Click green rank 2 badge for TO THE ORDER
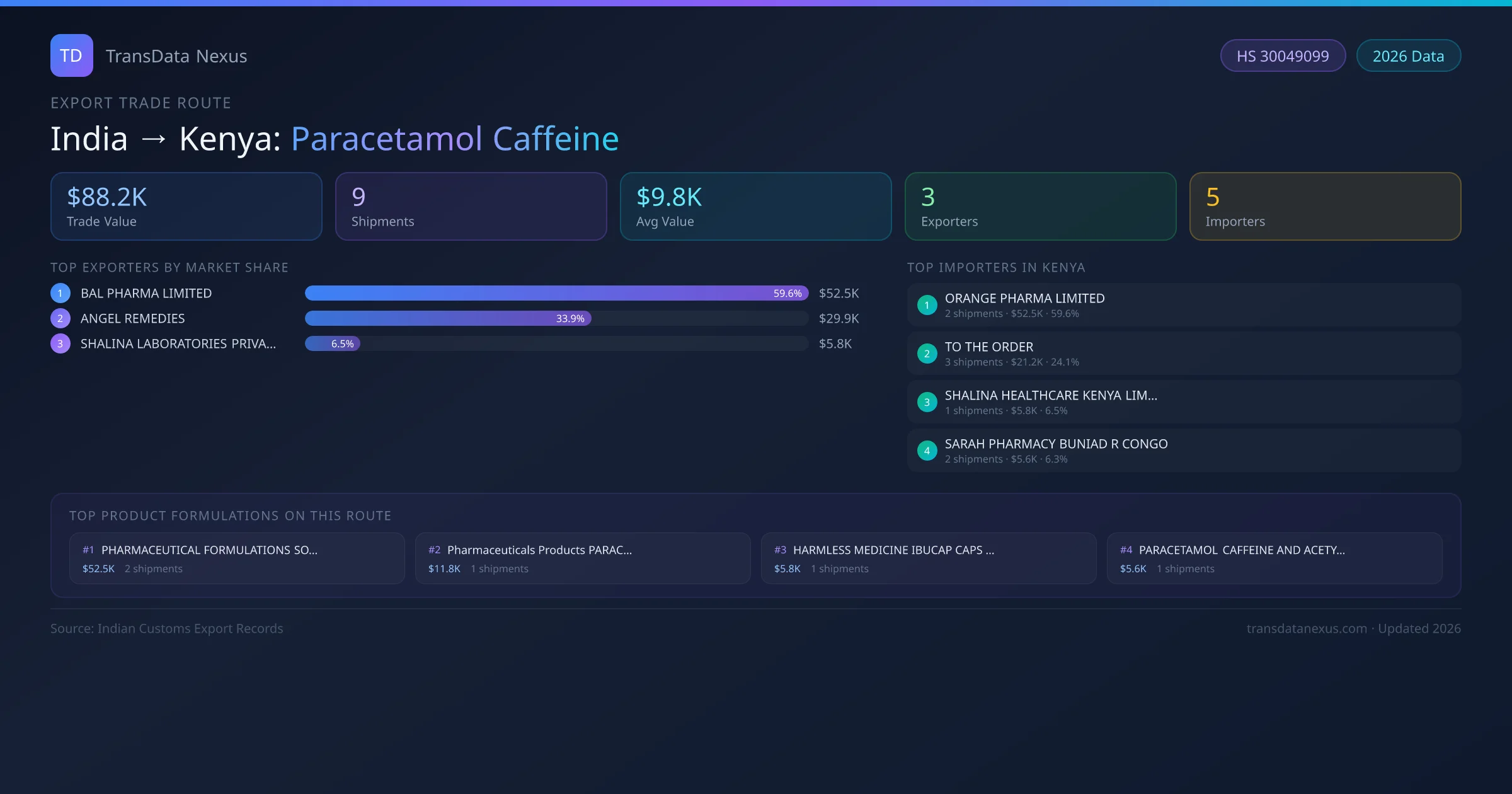The image size is (1512, 794). point(927,354)
